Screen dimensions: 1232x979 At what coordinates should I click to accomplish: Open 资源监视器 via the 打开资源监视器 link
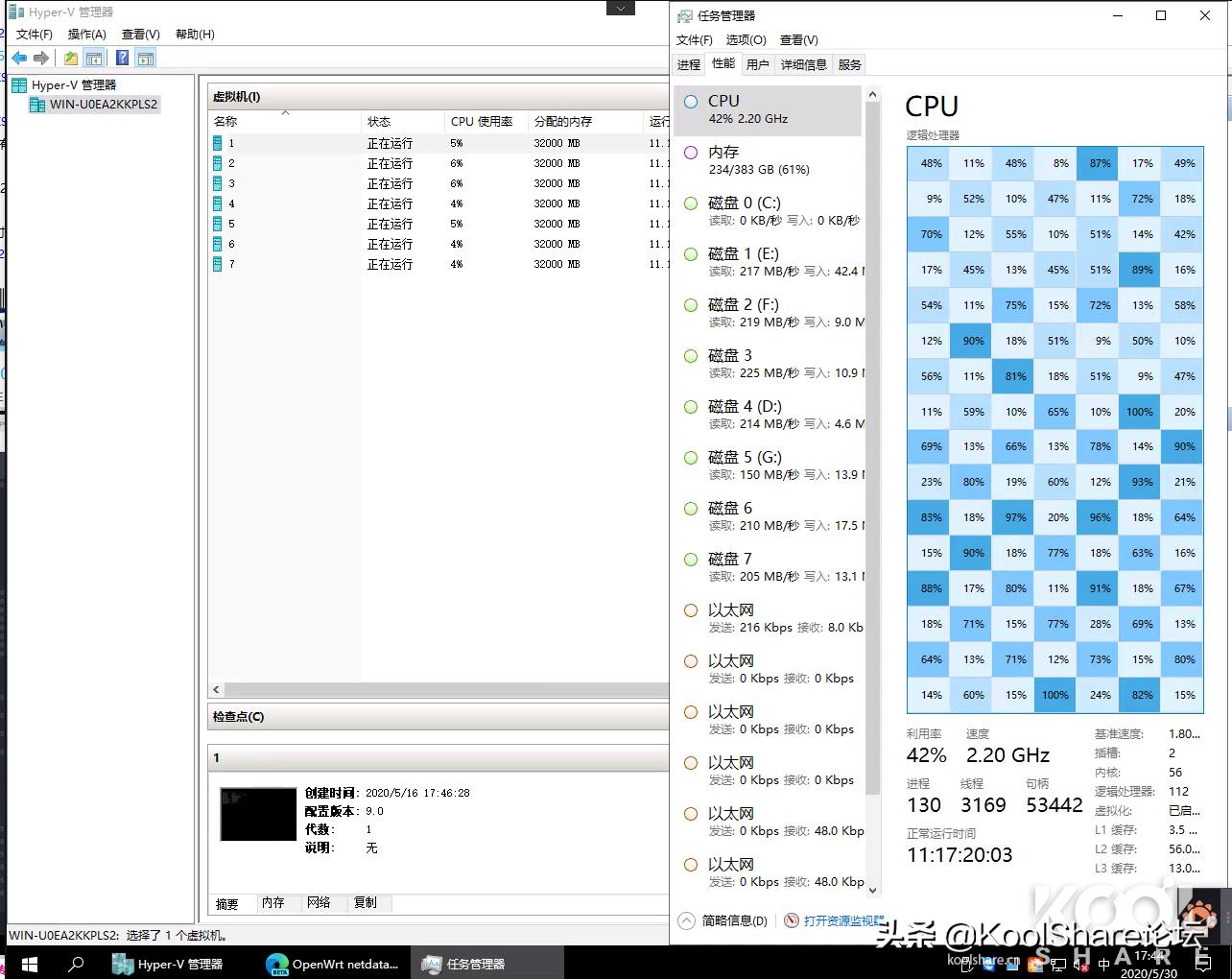[x=843, y=920]
